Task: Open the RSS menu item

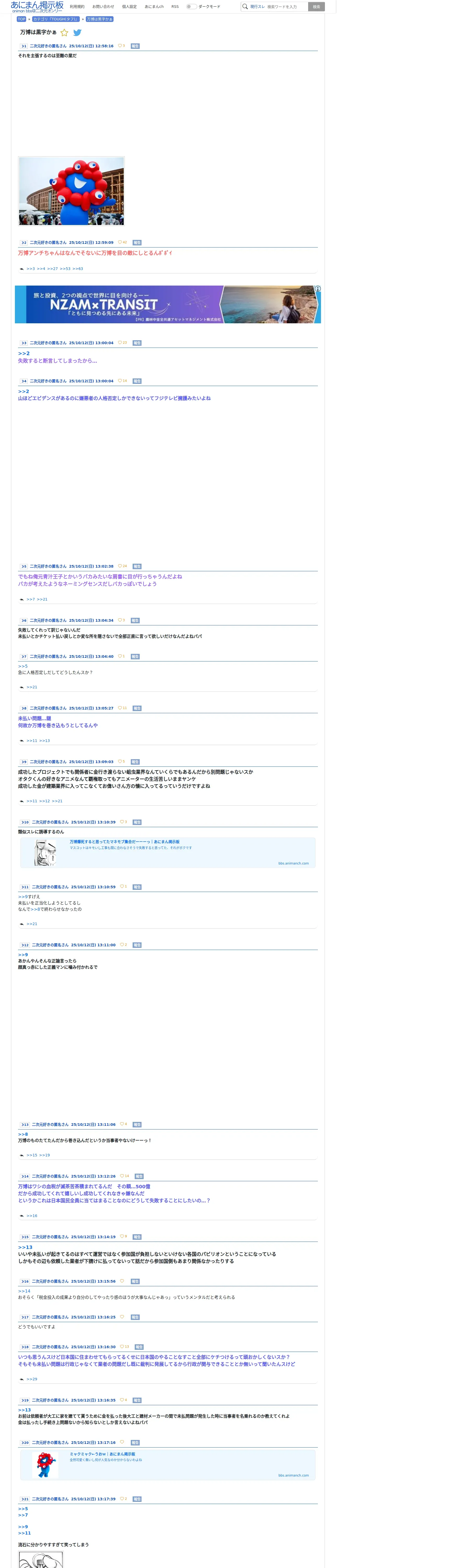Action: pyautogui.click(x=175, y=7)
